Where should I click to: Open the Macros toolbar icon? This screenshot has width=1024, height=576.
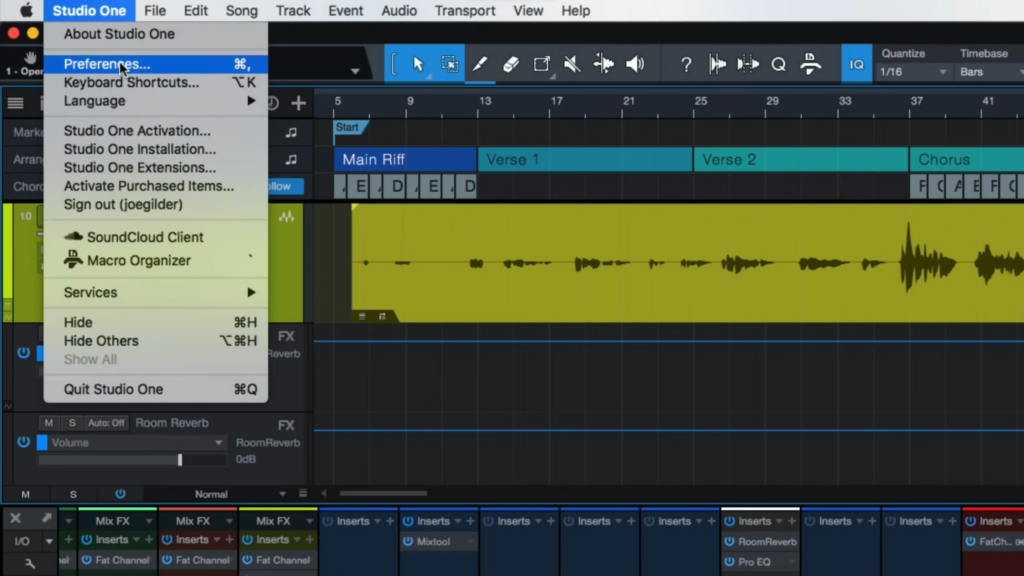pos(810,64)
